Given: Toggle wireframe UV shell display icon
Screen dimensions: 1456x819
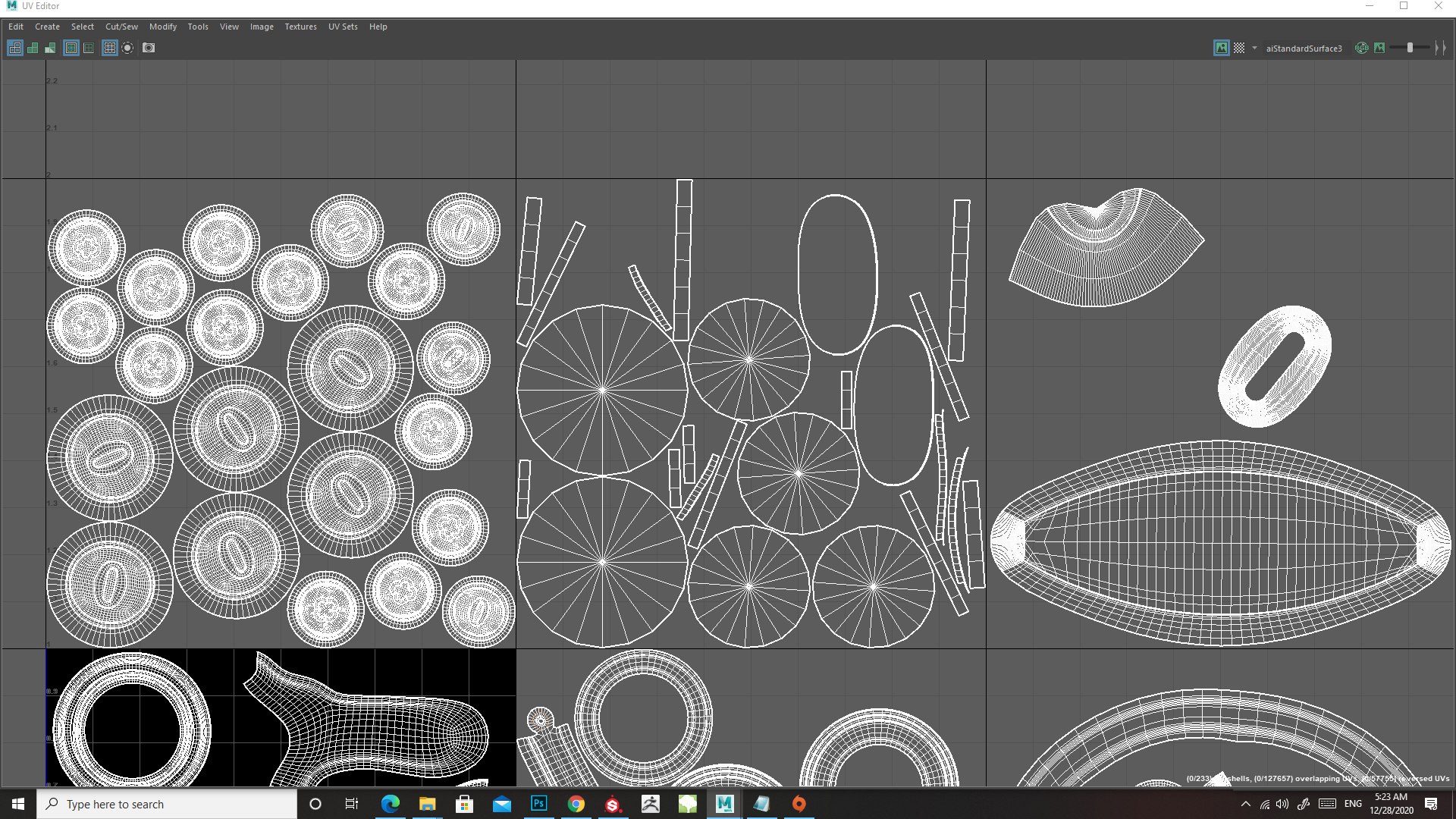Looking at the screenshot, I should point(14,48).
